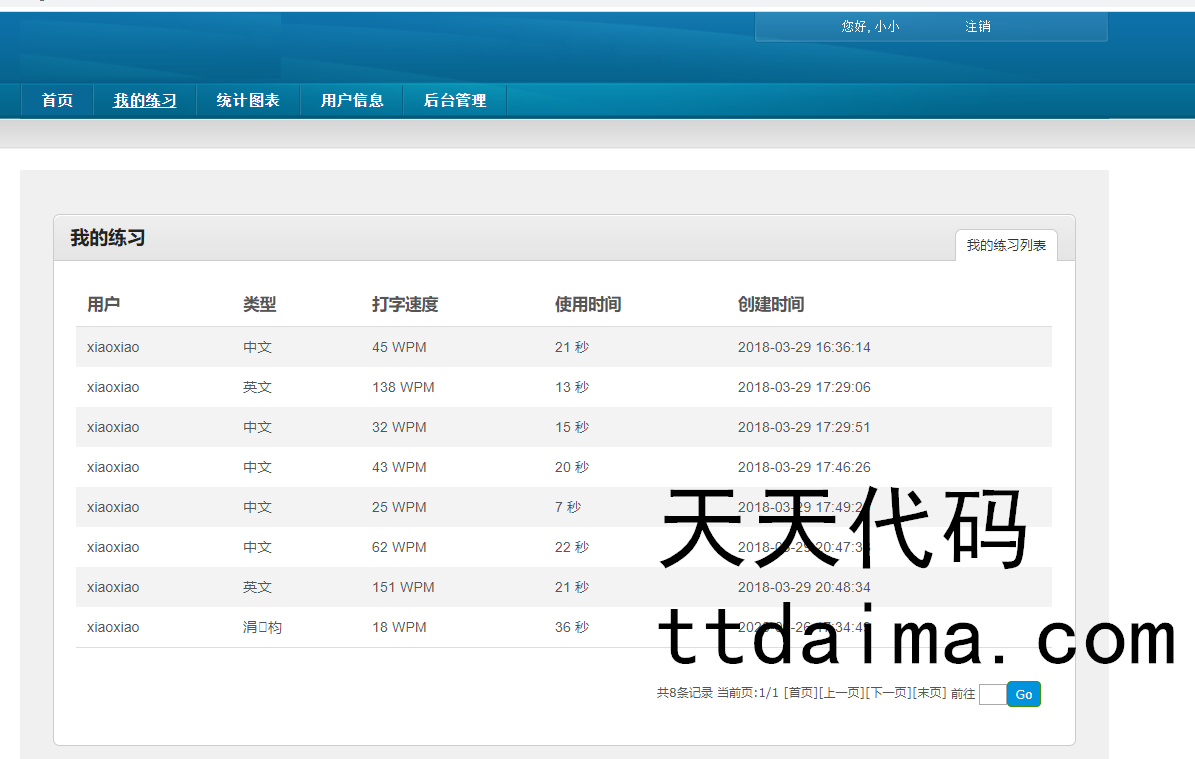Click the 用户 column header
The width and height of the screenshot is (1195, 759).
pyautogui.click(x=104, y=305)
